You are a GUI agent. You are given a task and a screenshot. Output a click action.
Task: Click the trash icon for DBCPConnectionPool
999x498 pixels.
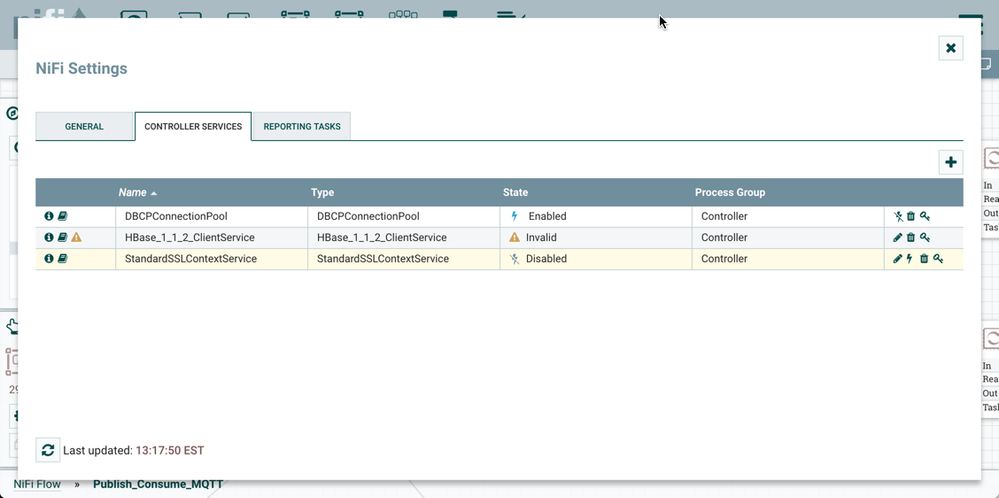(x=911, y=216)
